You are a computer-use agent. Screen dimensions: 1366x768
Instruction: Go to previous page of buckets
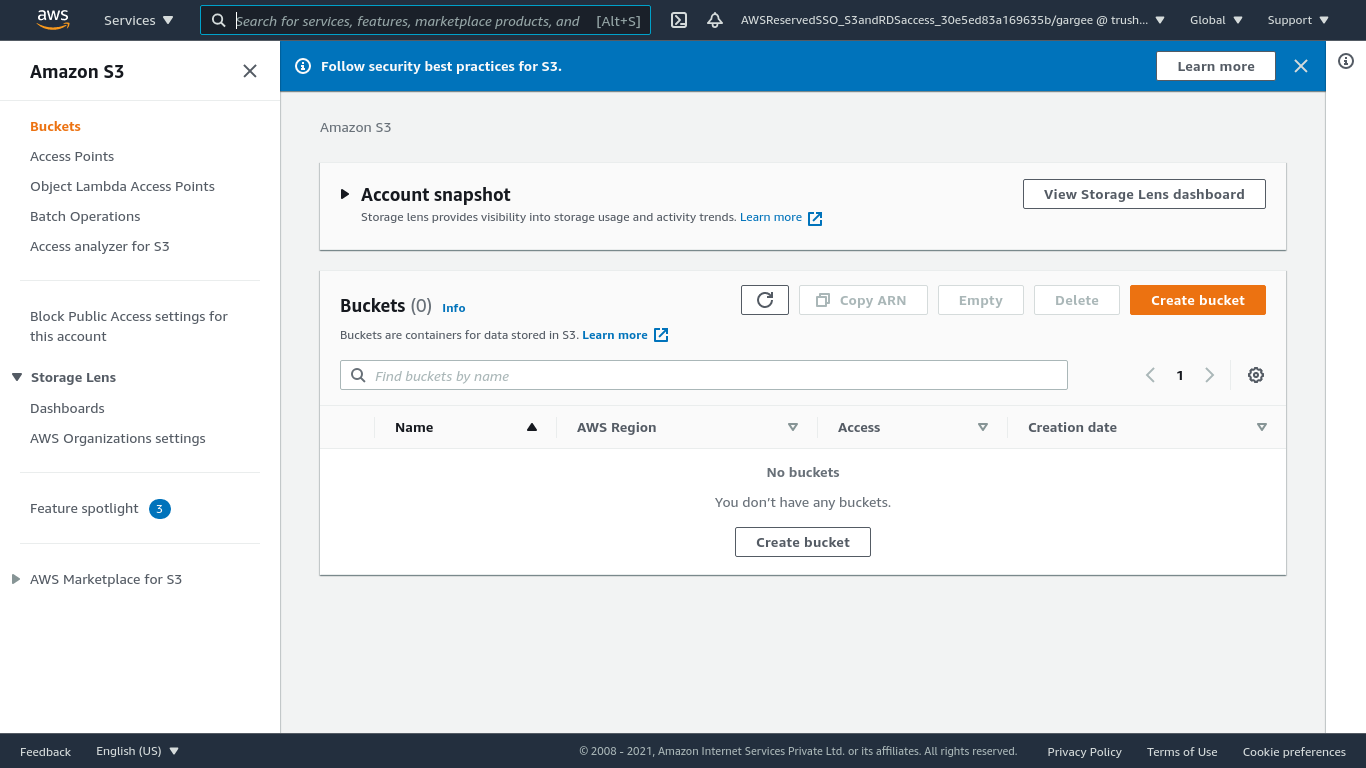(1150, 375)
